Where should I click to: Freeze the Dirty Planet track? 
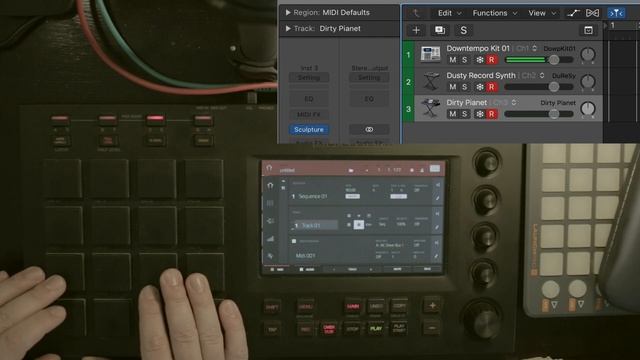pyautogui.click(x=480, y=114)
